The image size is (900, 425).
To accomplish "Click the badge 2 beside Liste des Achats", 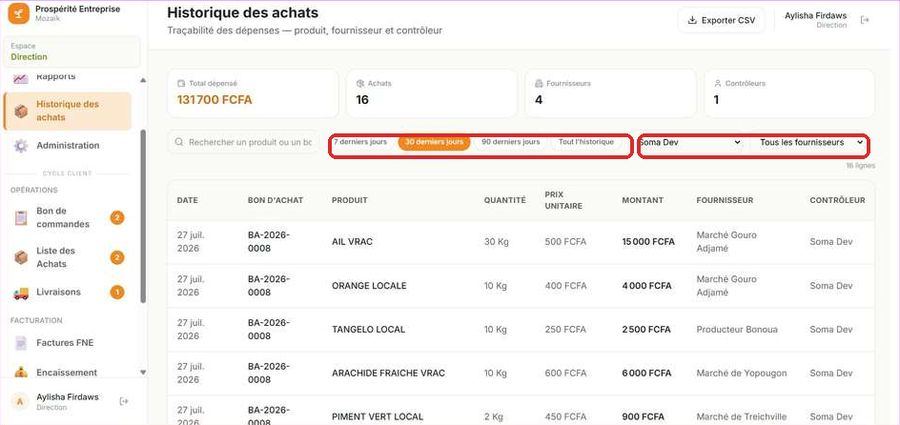I will (117, 257).
